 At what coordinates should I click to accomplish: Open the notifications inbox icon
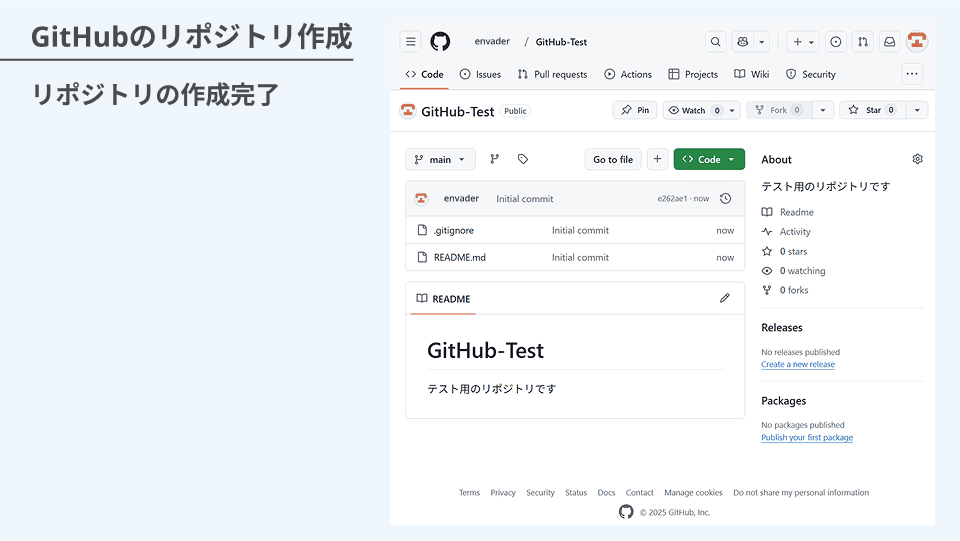coord(890,42)
